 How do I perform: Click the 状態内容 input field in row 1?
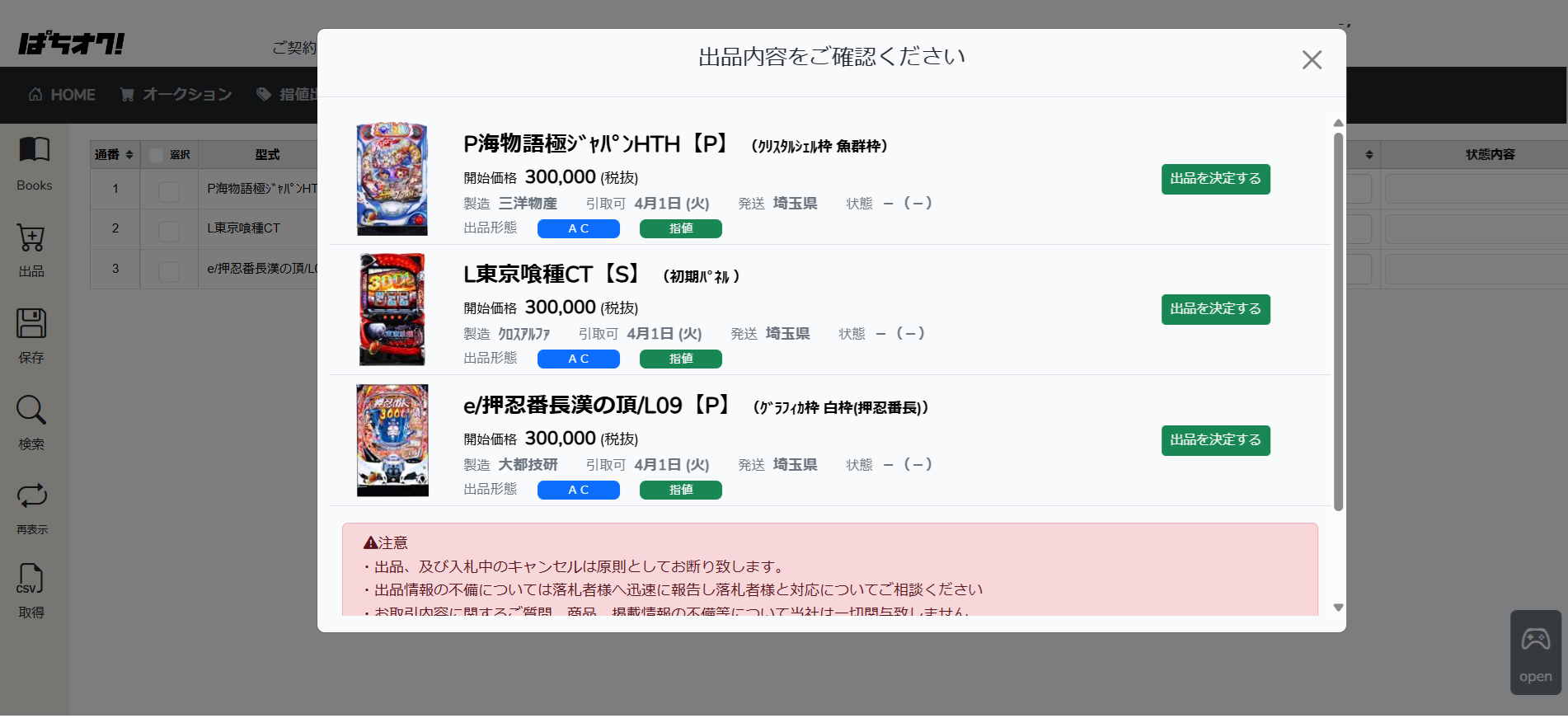[x=1476, y=189]
